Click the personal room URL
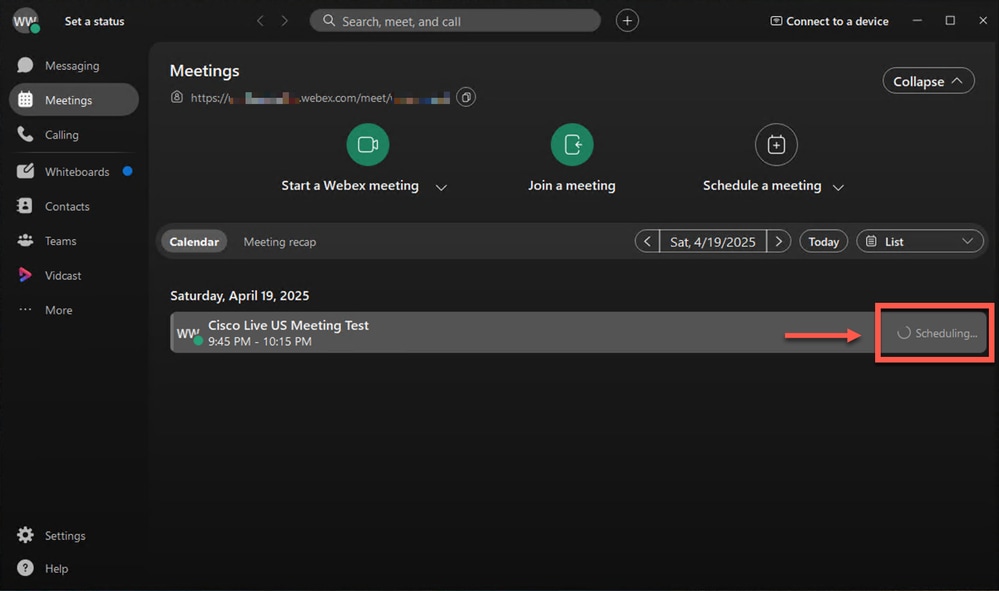 coord(320,97)
